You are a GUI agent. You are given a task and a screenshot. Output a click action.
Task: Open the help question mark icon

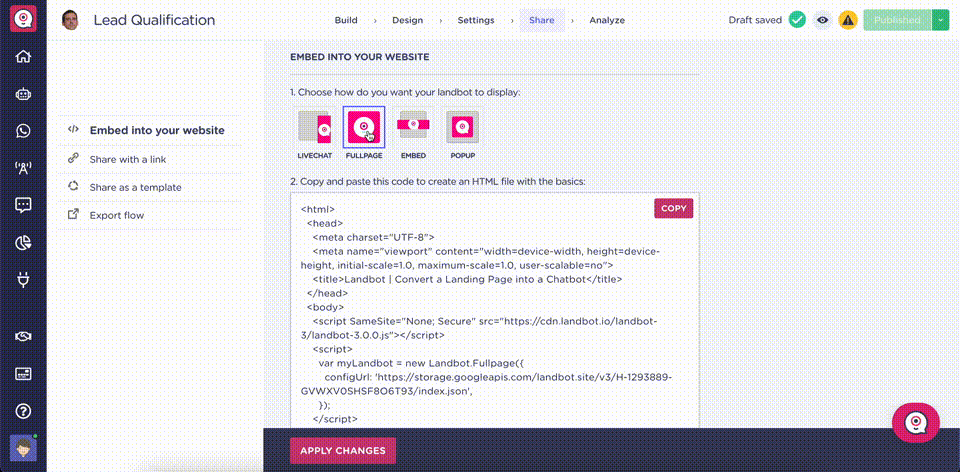[x=23, y=411]
